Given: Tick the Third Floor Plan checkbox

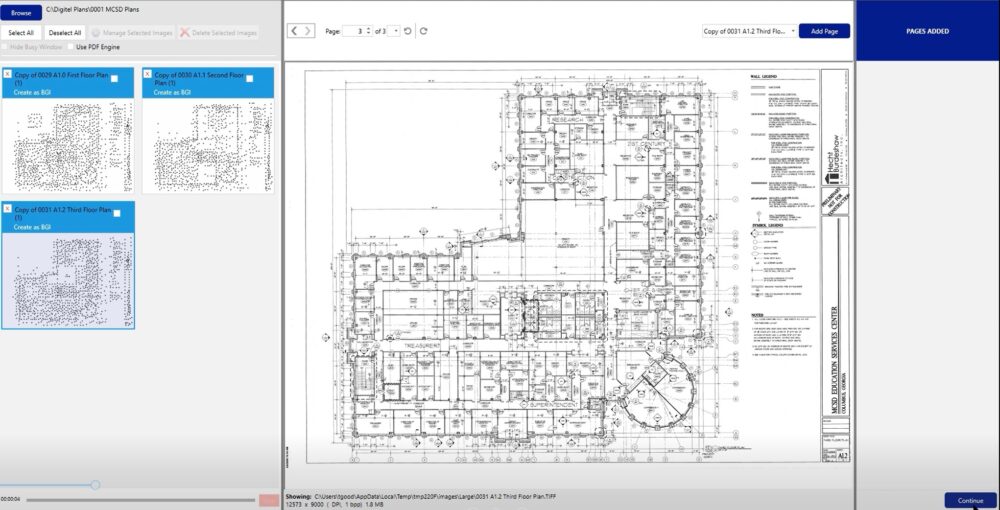Looking at the screenshot, I should (116, 213).
